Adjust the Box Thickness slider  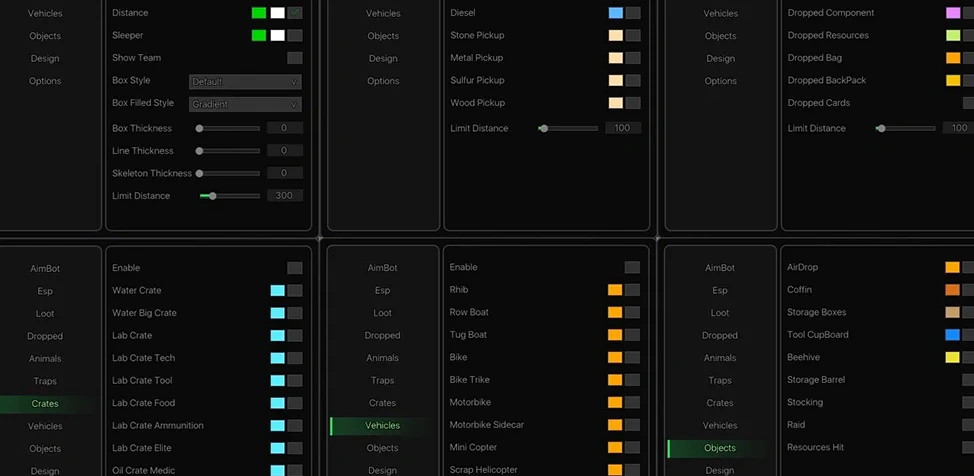[229, 129]
